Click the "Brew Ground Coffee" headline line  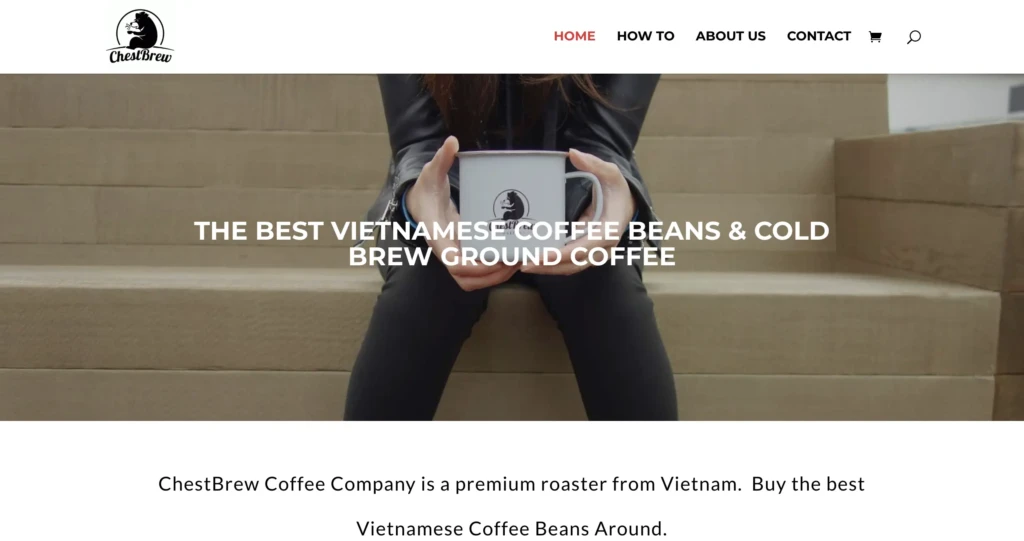(x=511, y=256)
